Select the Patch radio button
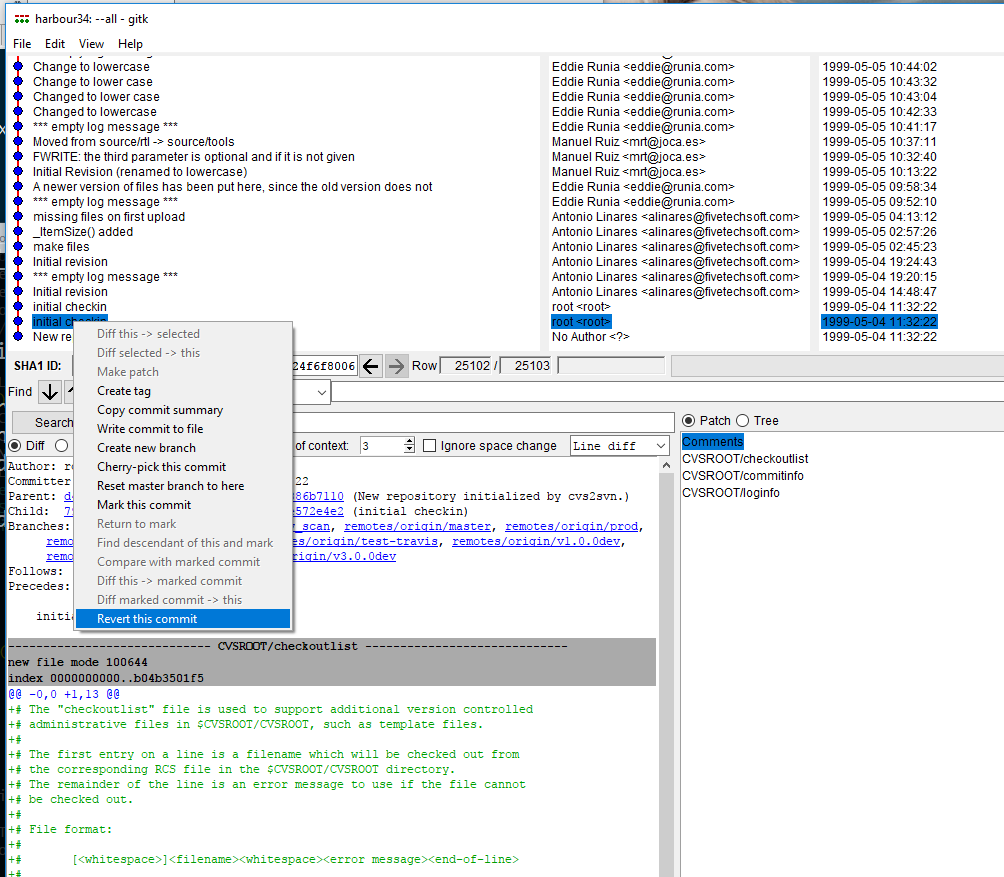The height and width of the screenshot is (877, 1004). (689, 421)
